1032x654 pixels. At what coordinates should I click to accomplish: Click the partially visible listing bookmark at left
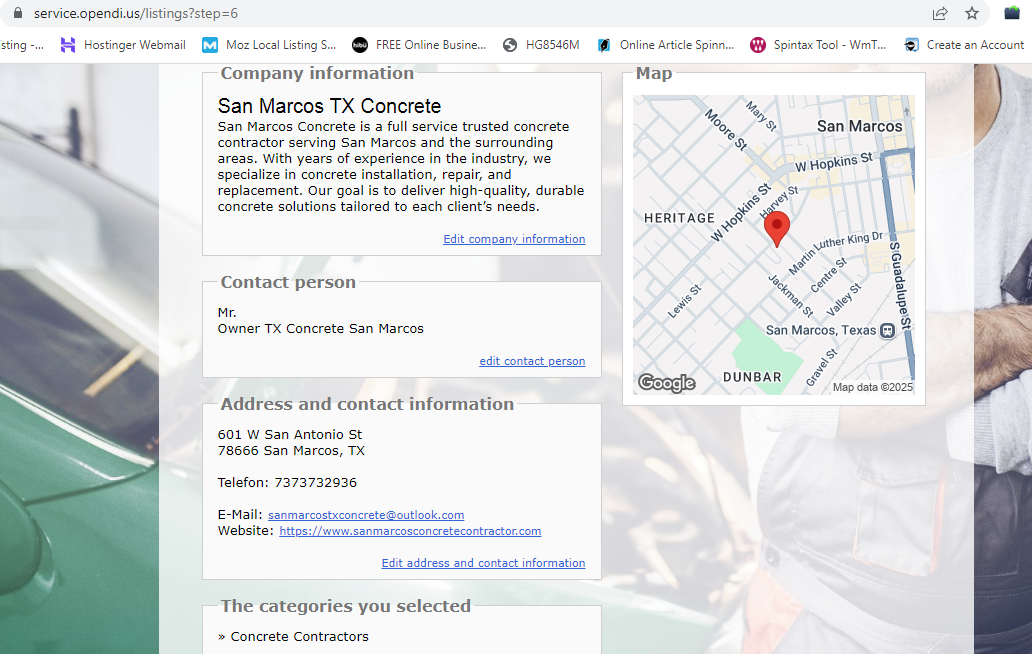pos(22,45)
